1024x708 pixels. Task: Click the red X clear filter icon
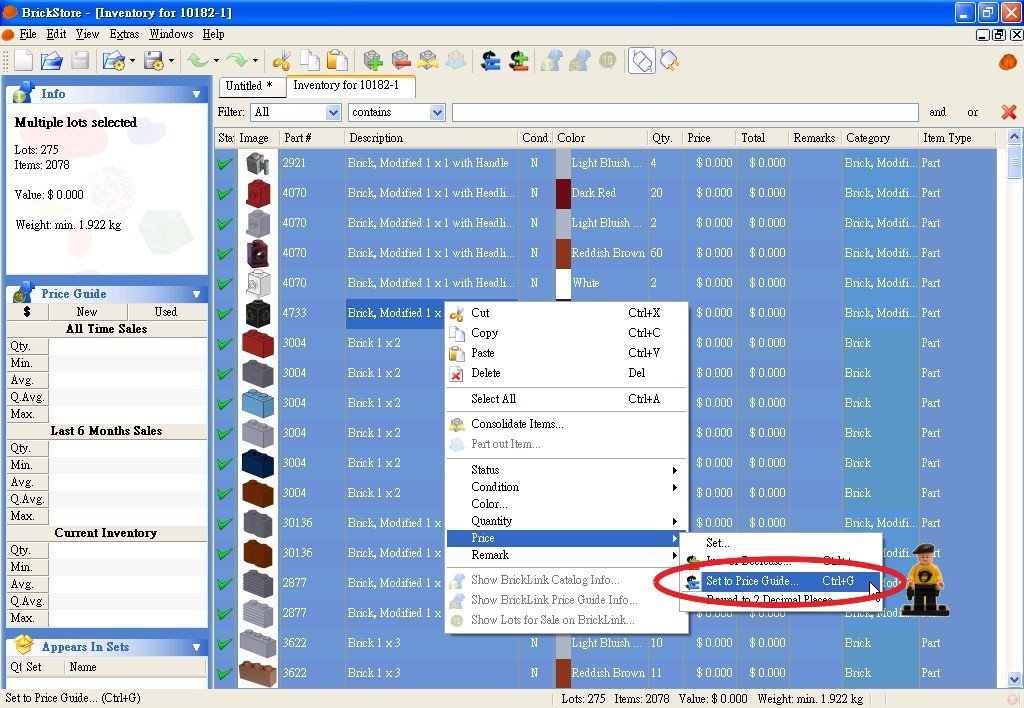[x=1008, y=112]
